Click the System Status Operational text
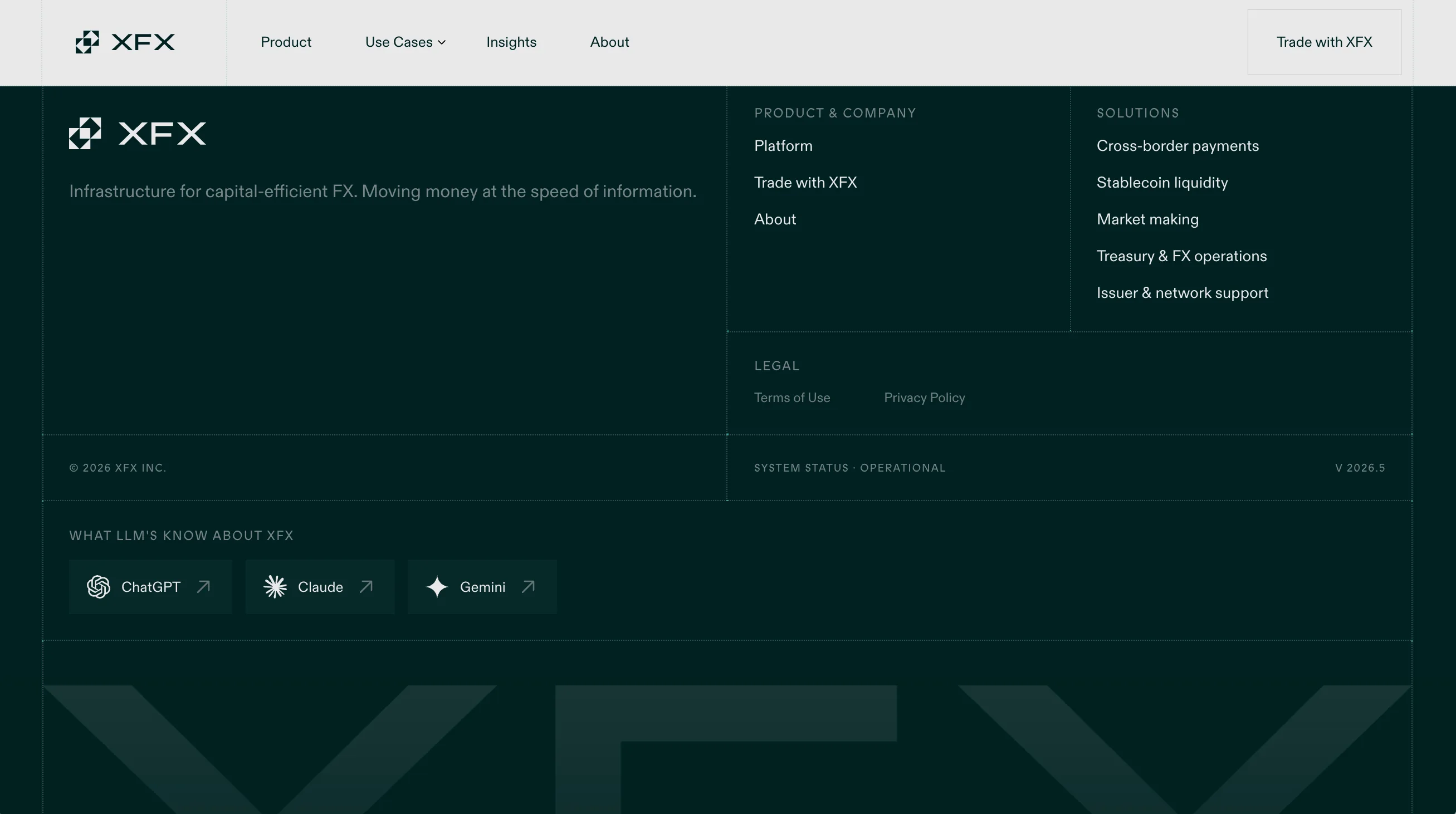This screenshot has width=1456, height=814. click(x=850, y=468)
